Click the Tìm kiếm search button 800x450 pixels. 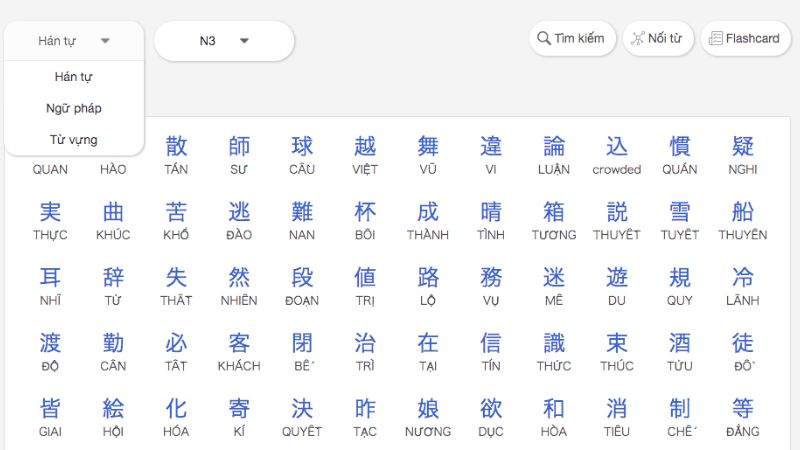click(572, 38)
